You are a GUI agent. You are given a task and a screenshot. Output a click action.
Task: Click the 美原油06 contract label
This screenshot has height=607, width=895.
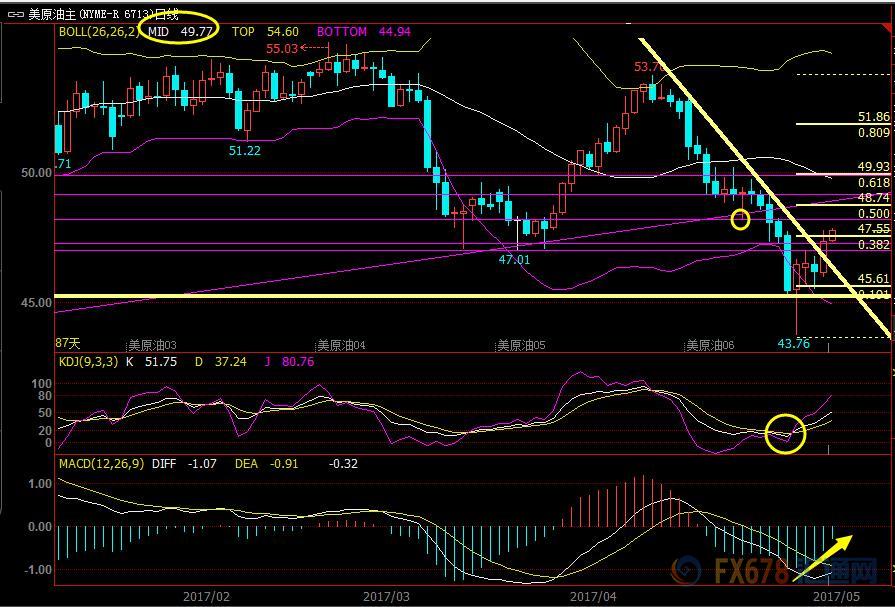click(709, 345)
